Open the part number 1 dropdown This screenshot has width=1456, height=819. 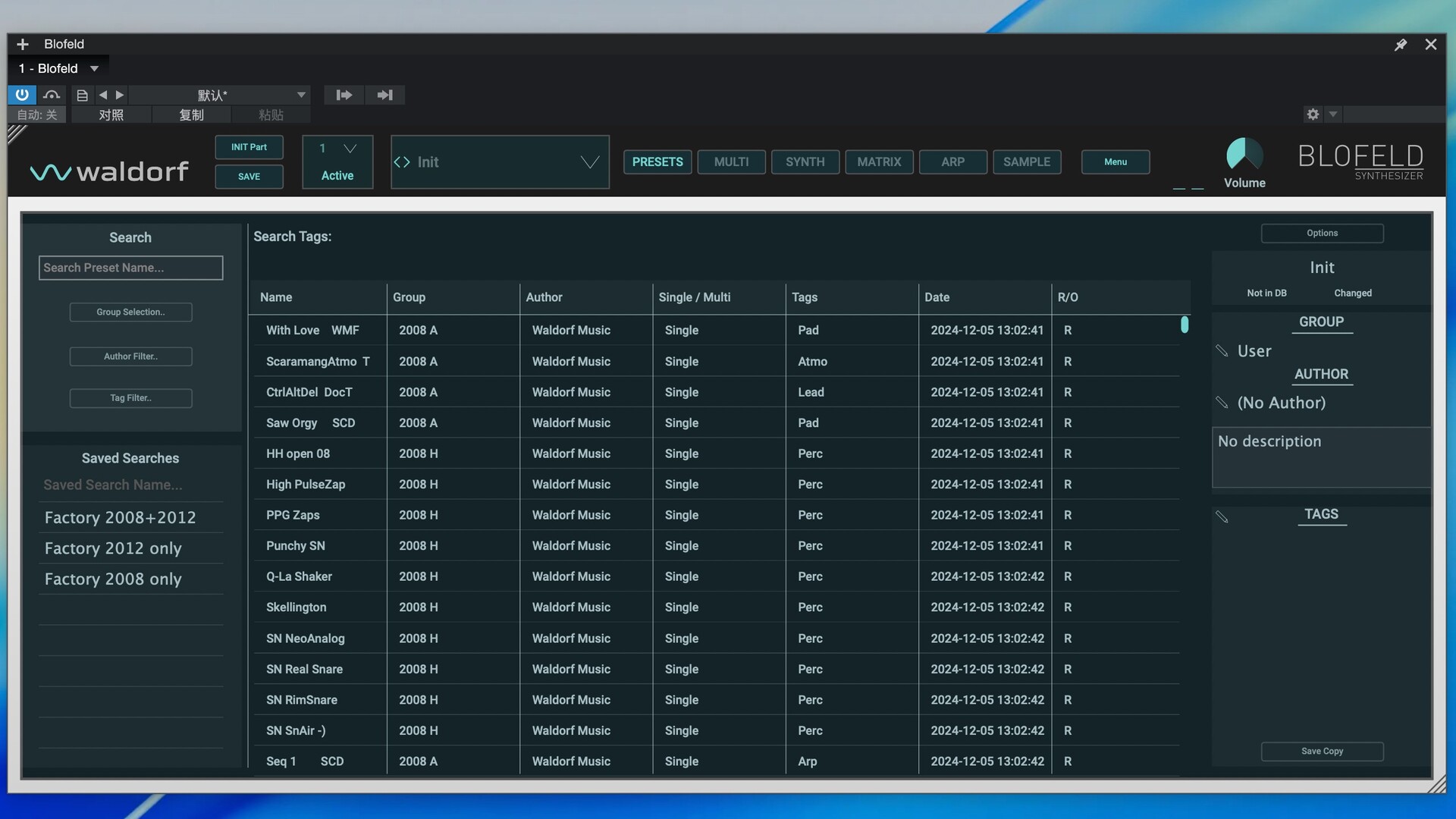coord(337,149)
